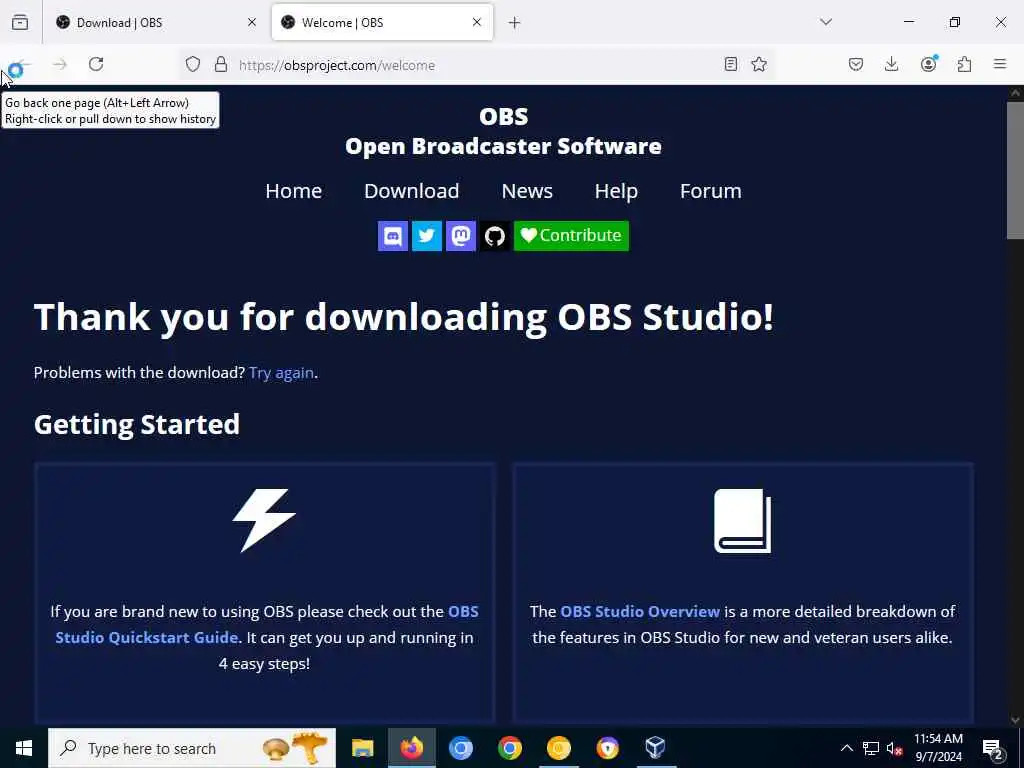1024x768 pixels.
Task: Open the Firefox hamburger application menu
Action: pyautogui.click(x=1000, y=64)
